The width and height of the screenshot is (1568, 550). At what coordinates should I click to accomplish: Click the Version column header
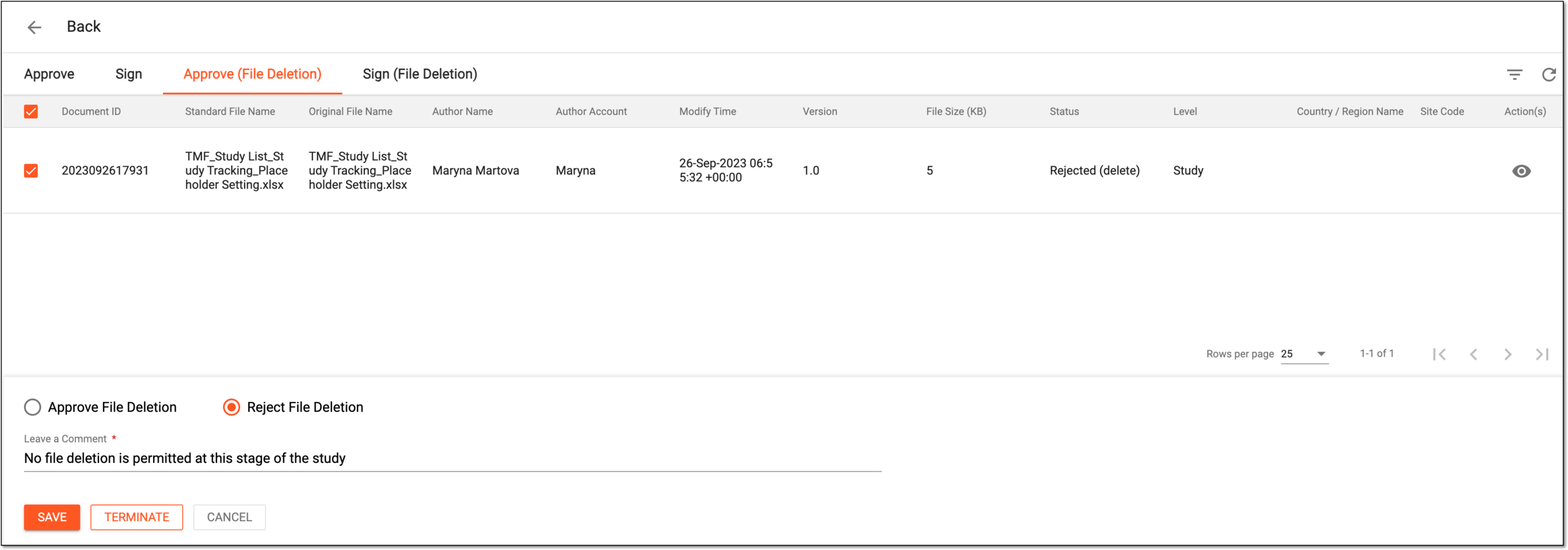pos(820,112)
